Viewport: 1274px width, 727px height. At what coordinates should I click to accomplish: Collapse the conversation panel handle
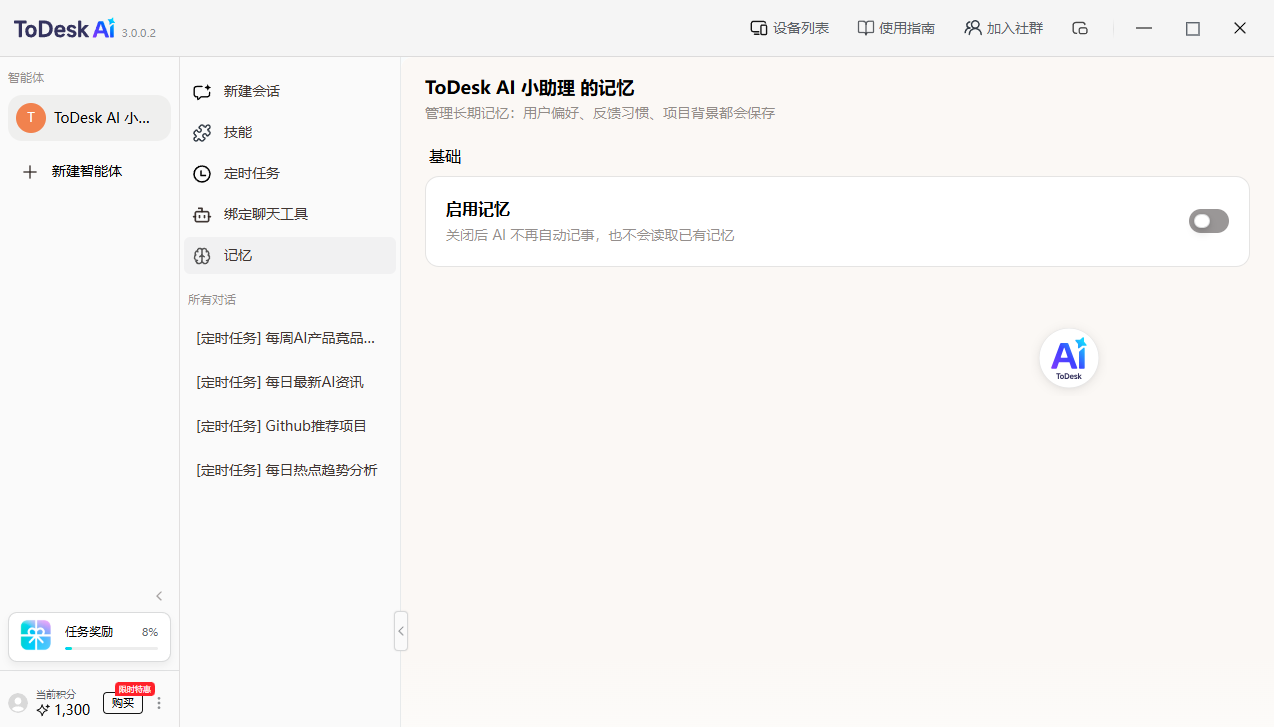pyautogui.click(x=401, y=631)
